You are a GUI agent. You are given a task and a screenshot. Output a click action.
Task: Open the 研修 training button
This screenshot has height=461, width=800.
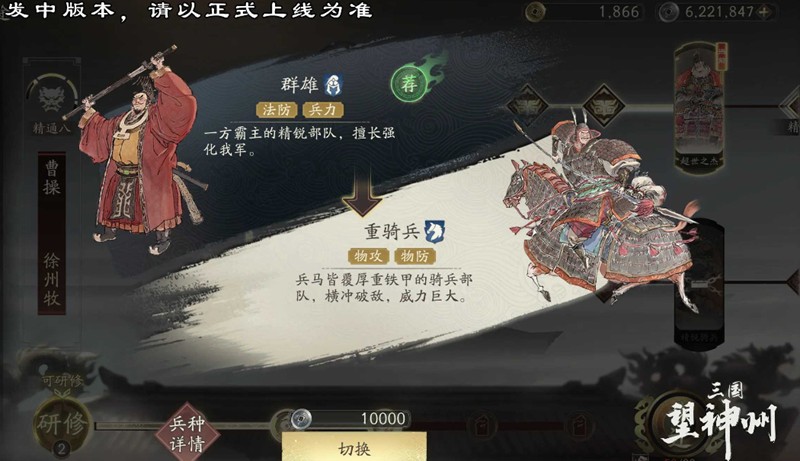(61, 424)
